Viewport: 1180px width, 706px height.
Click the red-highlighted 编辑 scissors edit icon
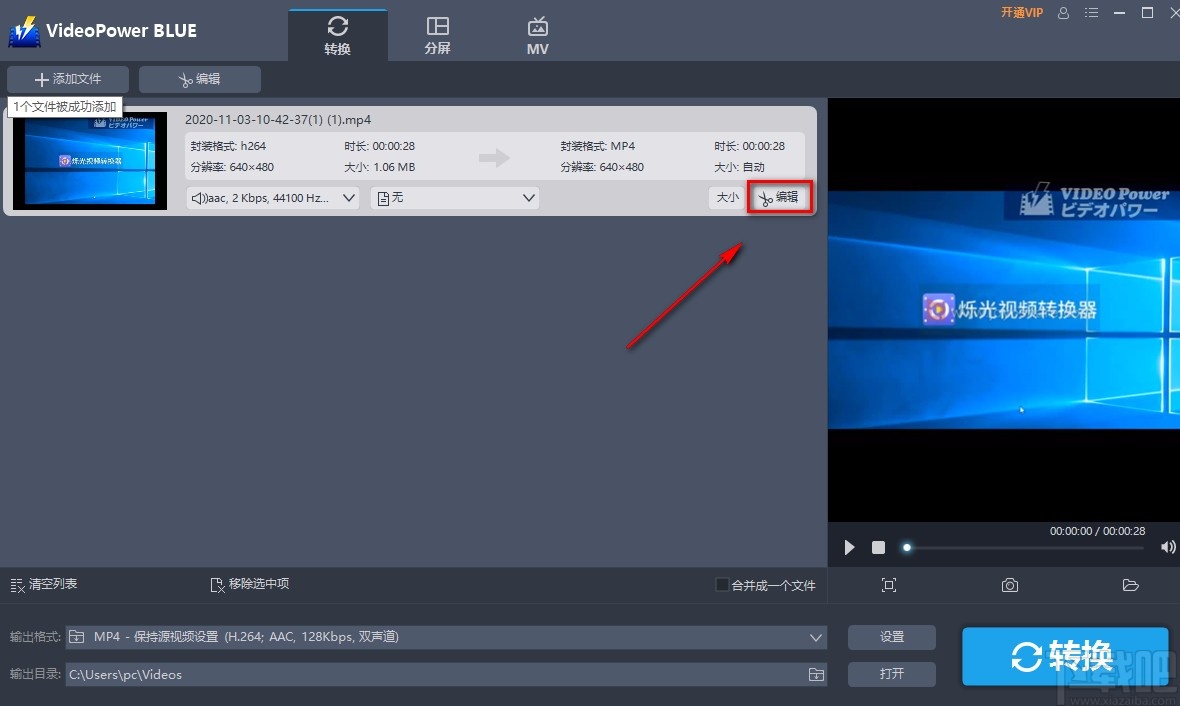tap(780, 197)
